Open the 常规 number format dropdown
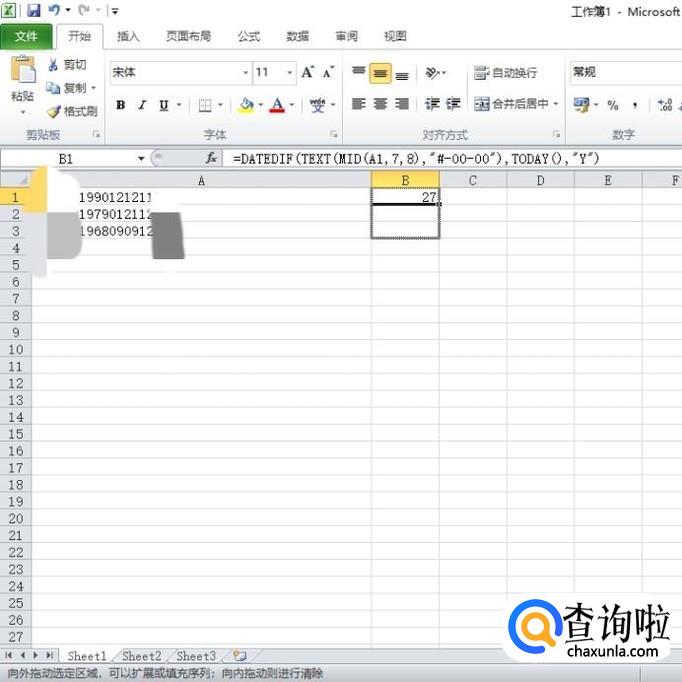The width and height of the screenshot is (682, 682). point(625,72)
